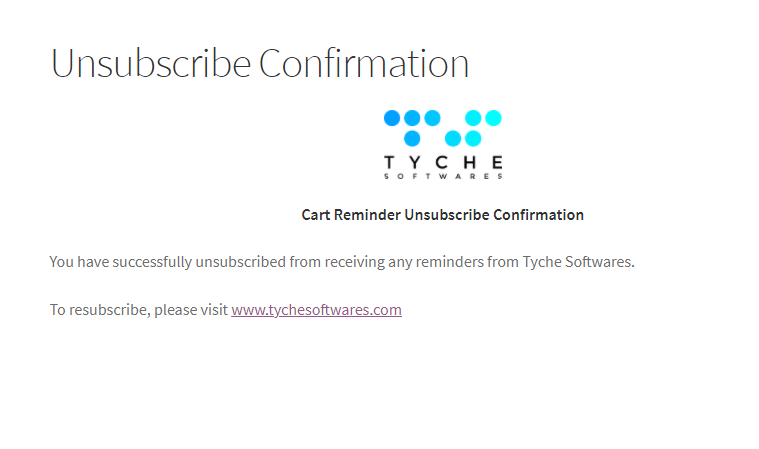Click the word "Confirmation" in large page title

click(364, 63)
